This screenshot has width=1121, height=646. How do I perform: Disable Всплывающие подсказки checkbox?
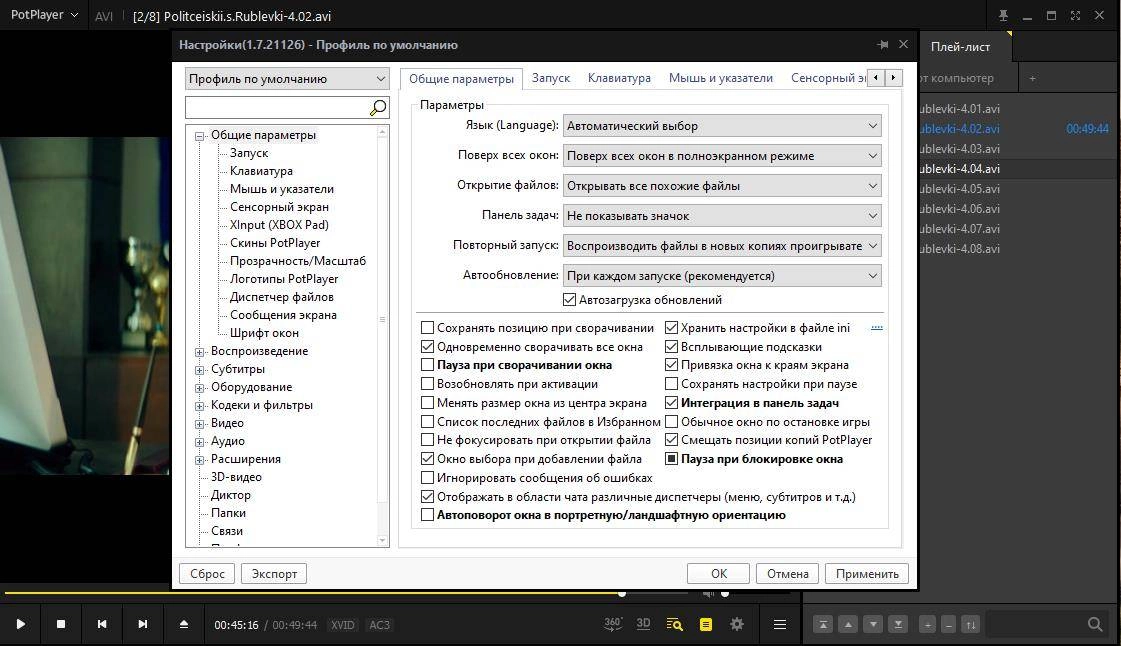(671, 347)
